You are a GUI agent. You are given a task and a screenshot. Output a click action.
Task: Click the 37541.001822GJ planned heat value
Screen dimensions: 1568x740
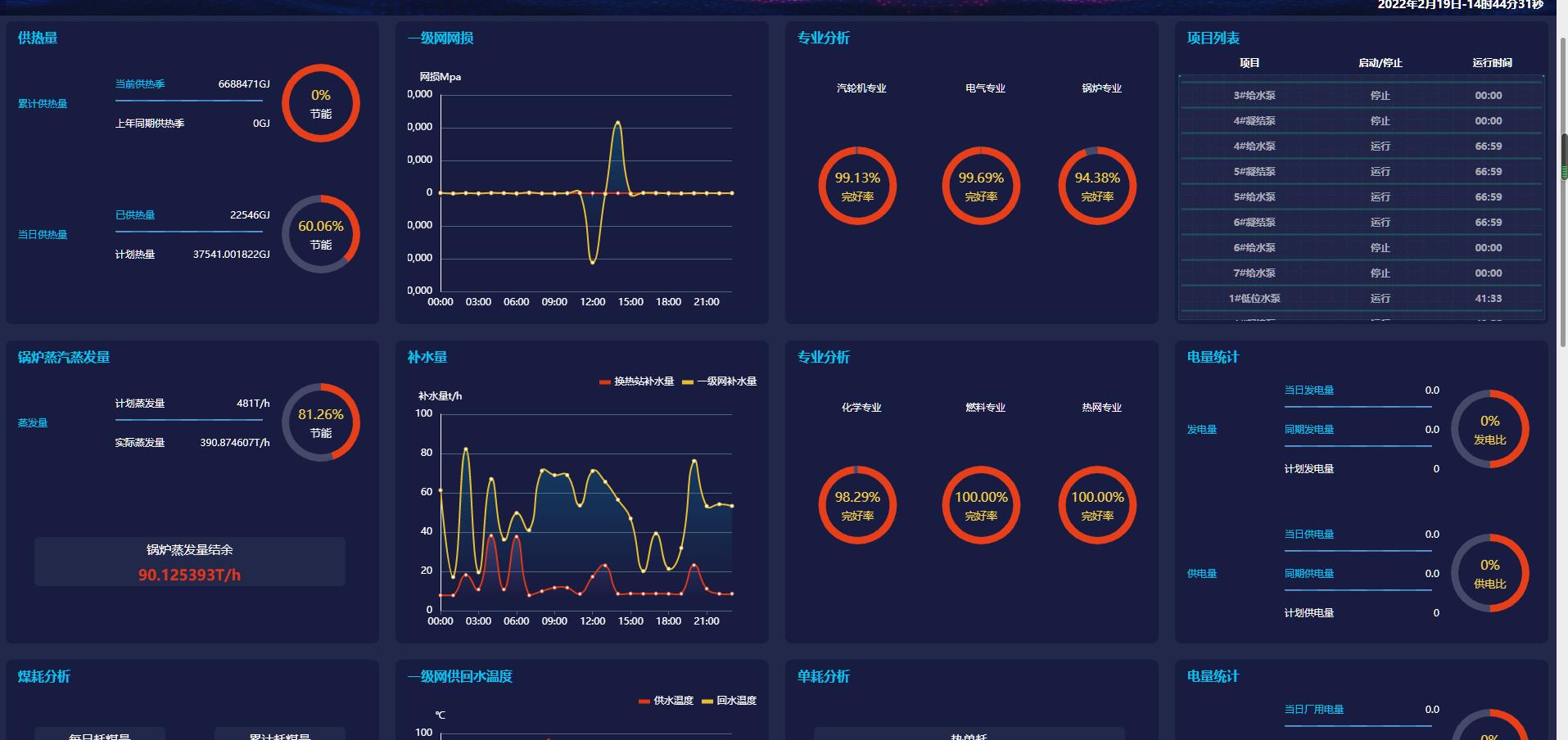pyautogui.click(x=232, y=255)
